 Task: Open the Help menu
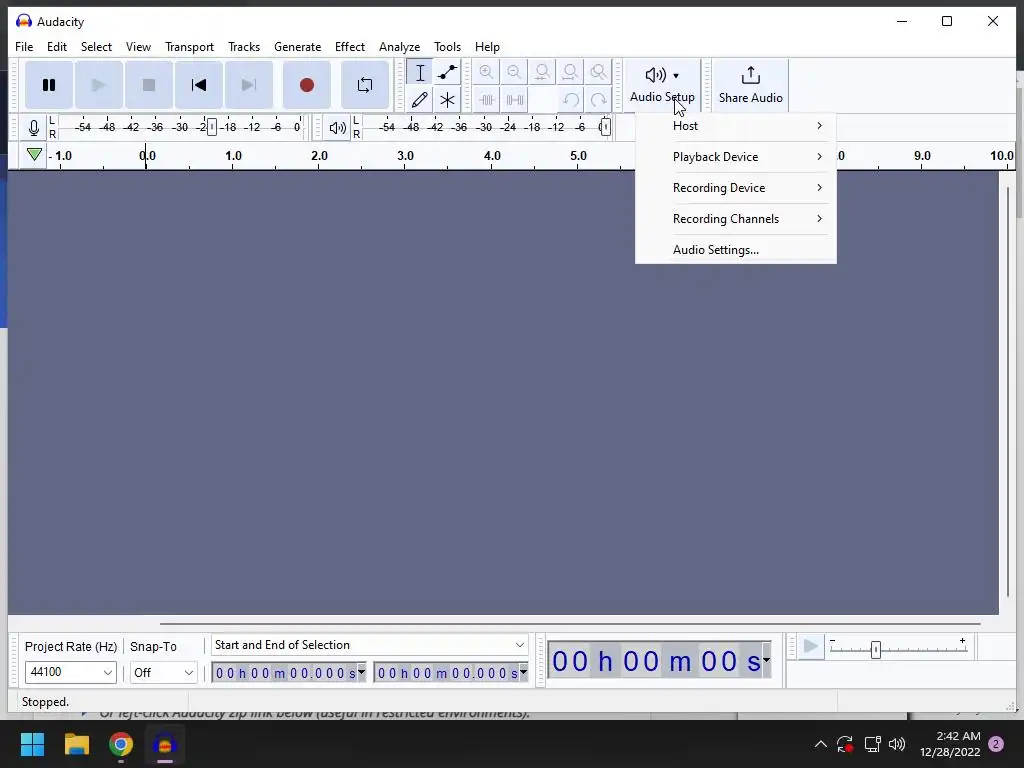tap(487, 47)
